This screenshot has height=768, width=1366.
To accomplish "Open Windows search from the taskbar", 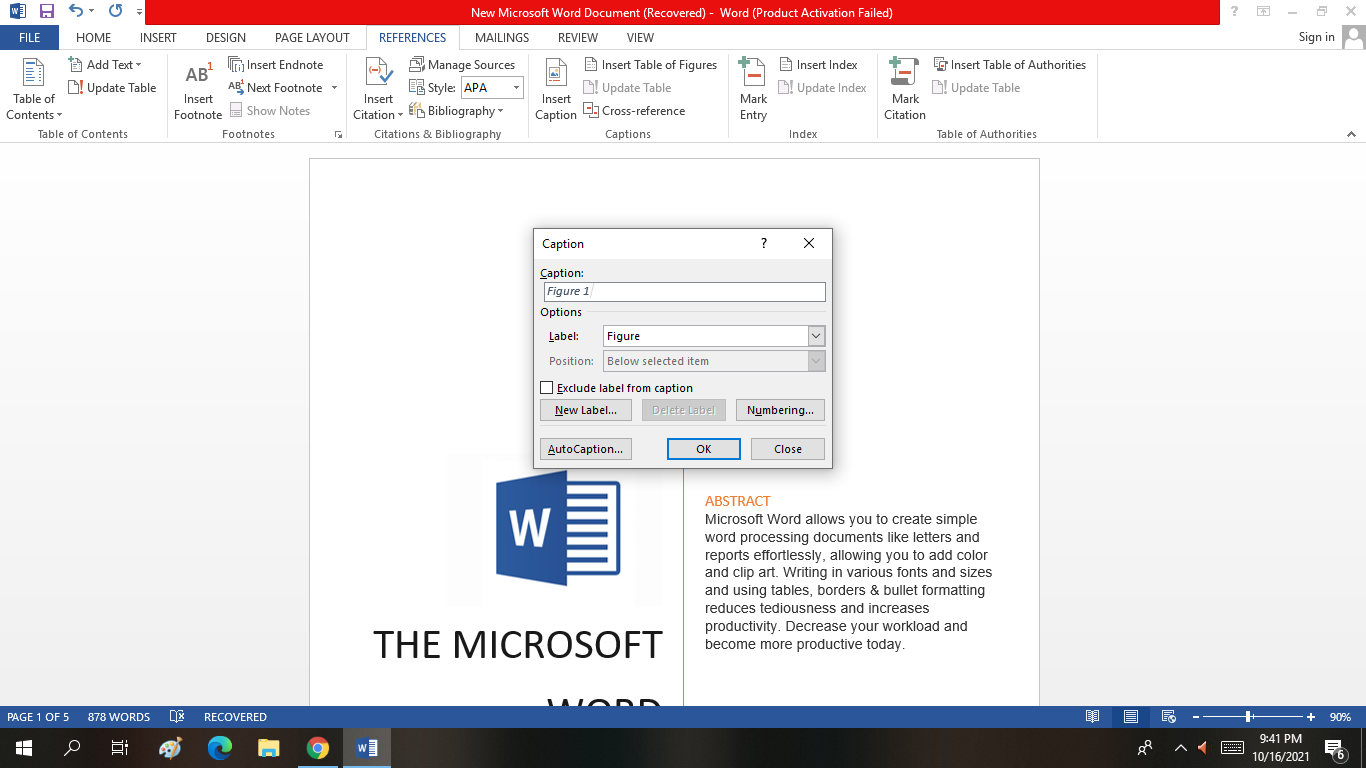I will click(x=72, y=748).
